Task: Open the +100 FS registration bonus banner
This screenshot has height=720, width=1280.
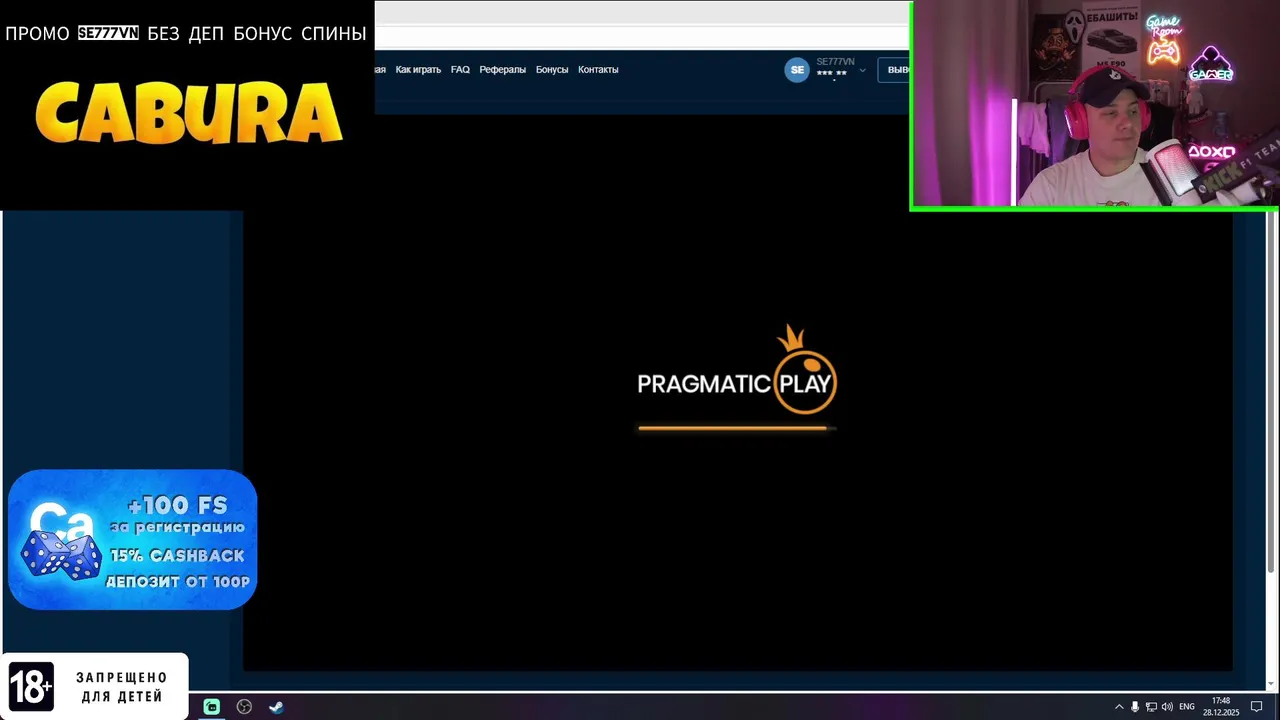Action: pyautogui.click(x=132, y=539)
